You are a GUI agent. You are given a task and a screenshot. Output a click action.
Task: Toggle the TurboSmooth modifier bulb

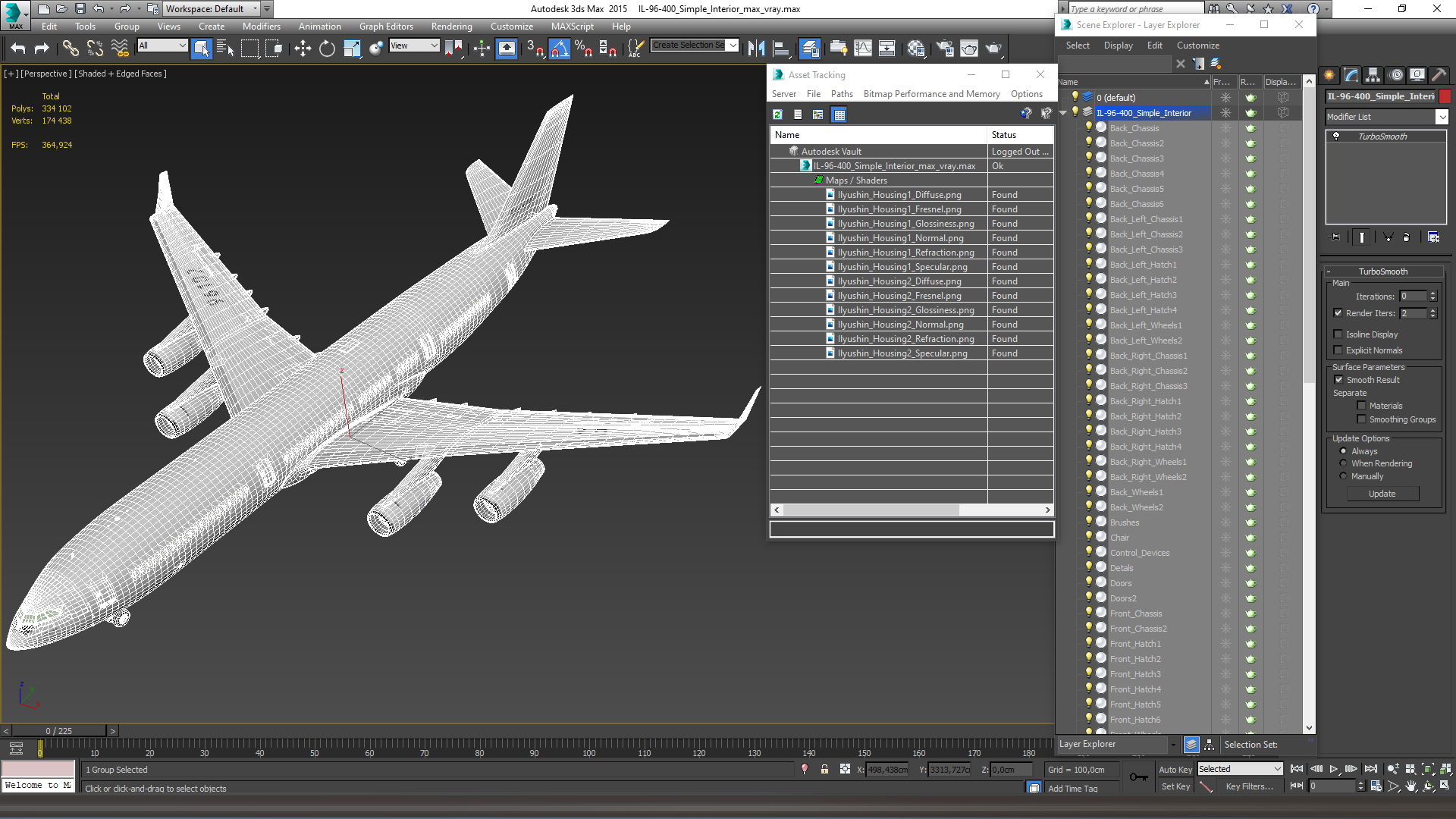1336,136
